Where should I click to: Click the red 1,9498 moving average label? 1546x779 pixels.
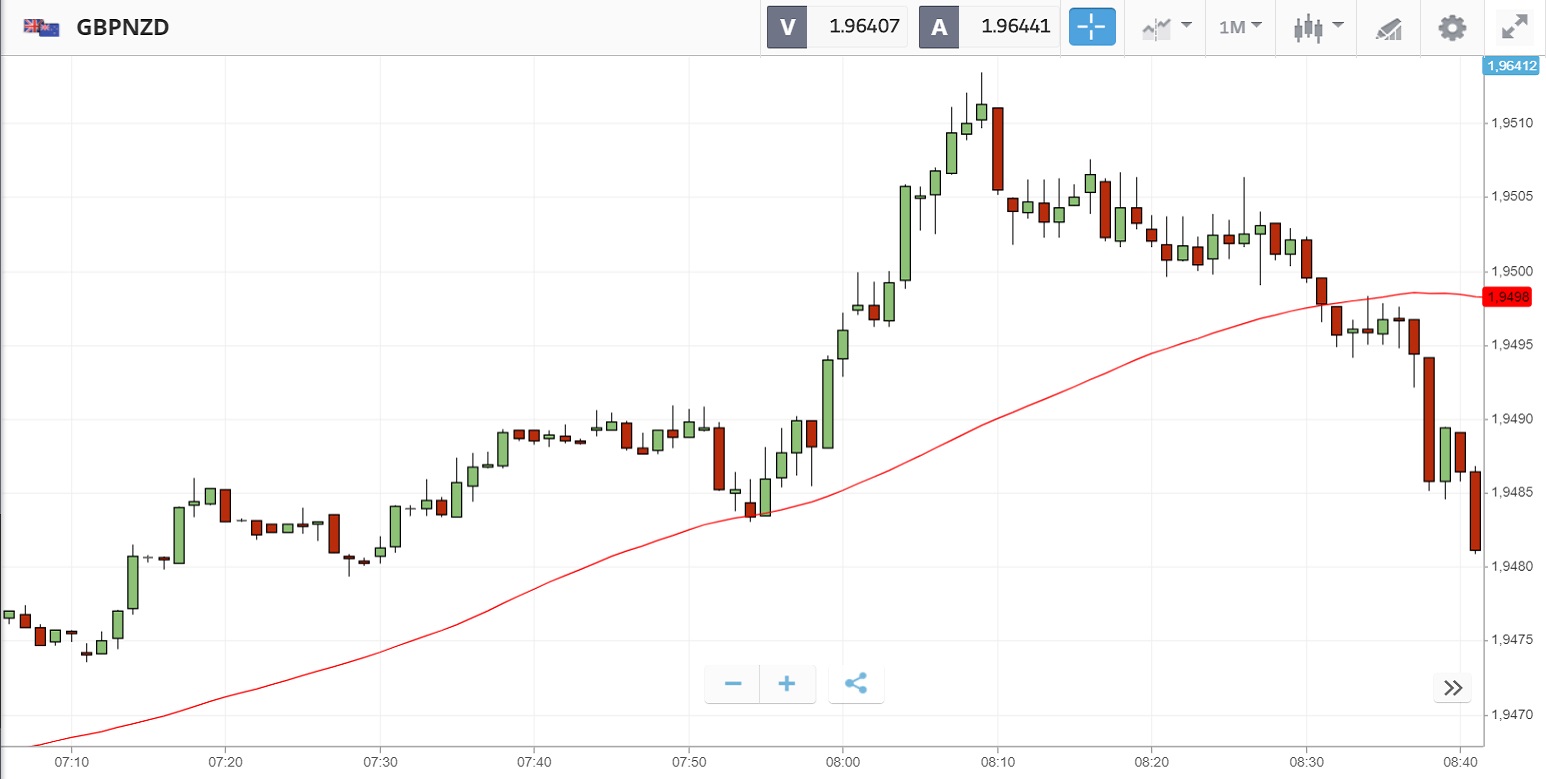(x=1507, y=297)
